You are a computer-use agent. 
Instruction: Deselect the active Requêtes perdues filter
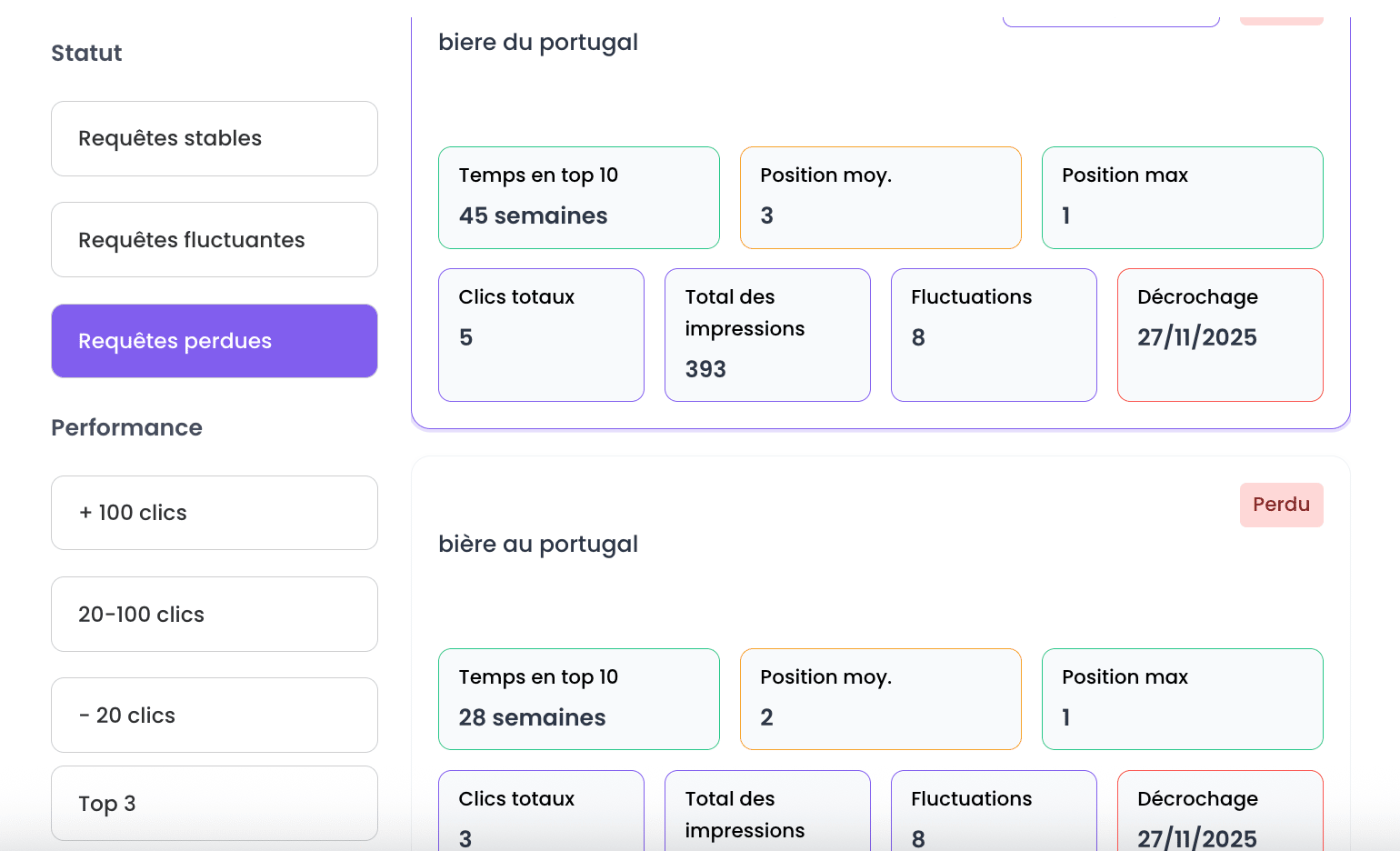[214, 341]
